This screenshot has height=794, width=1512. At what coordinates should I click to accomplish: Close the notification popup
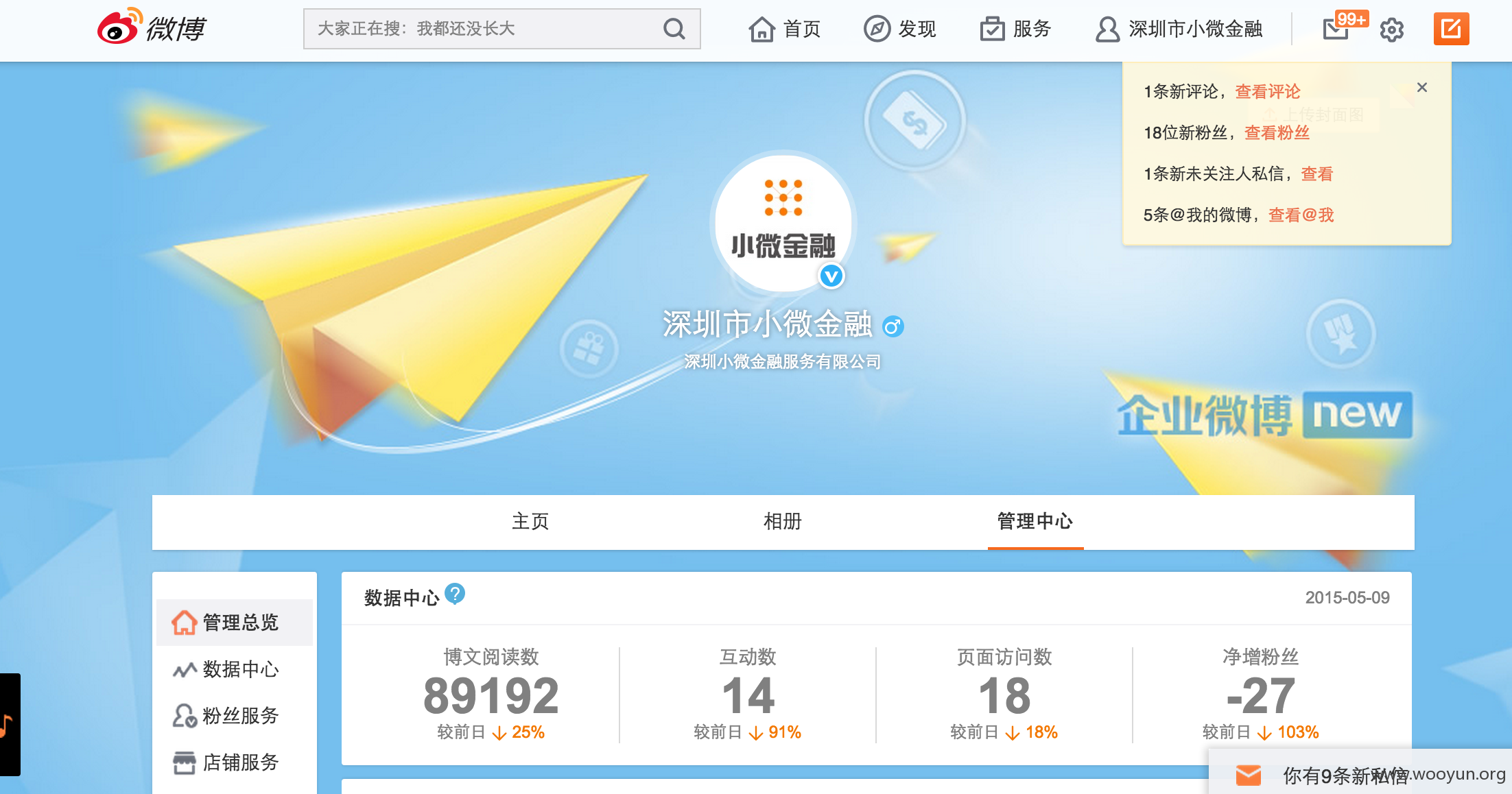[x=1422, y=87]
